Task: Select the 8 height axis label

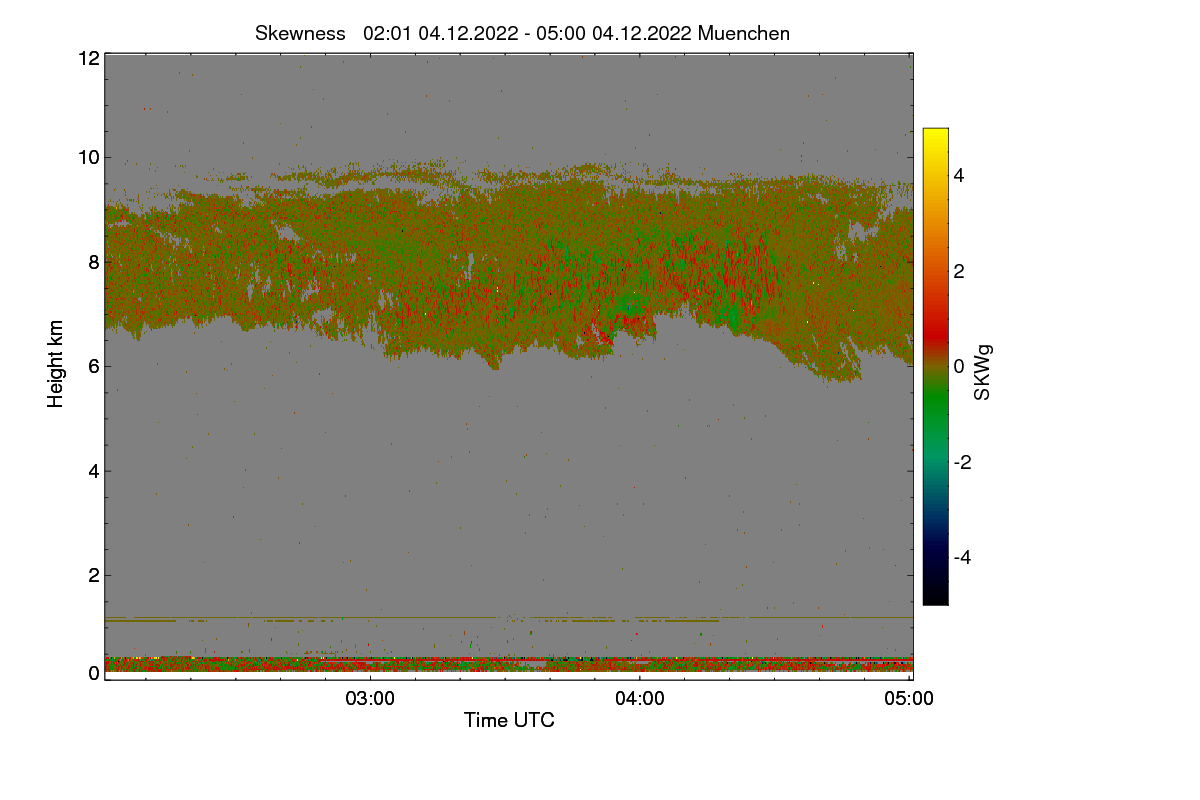Action: pos(94,262)
